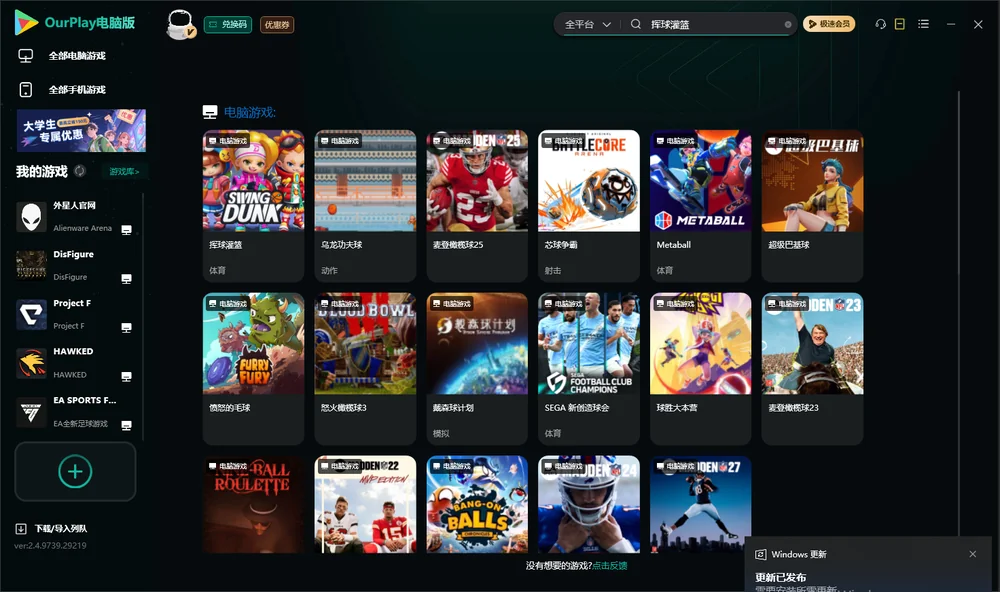
Task: Open the Madden 22 MVP Edition card
Action: coord(365,504)
